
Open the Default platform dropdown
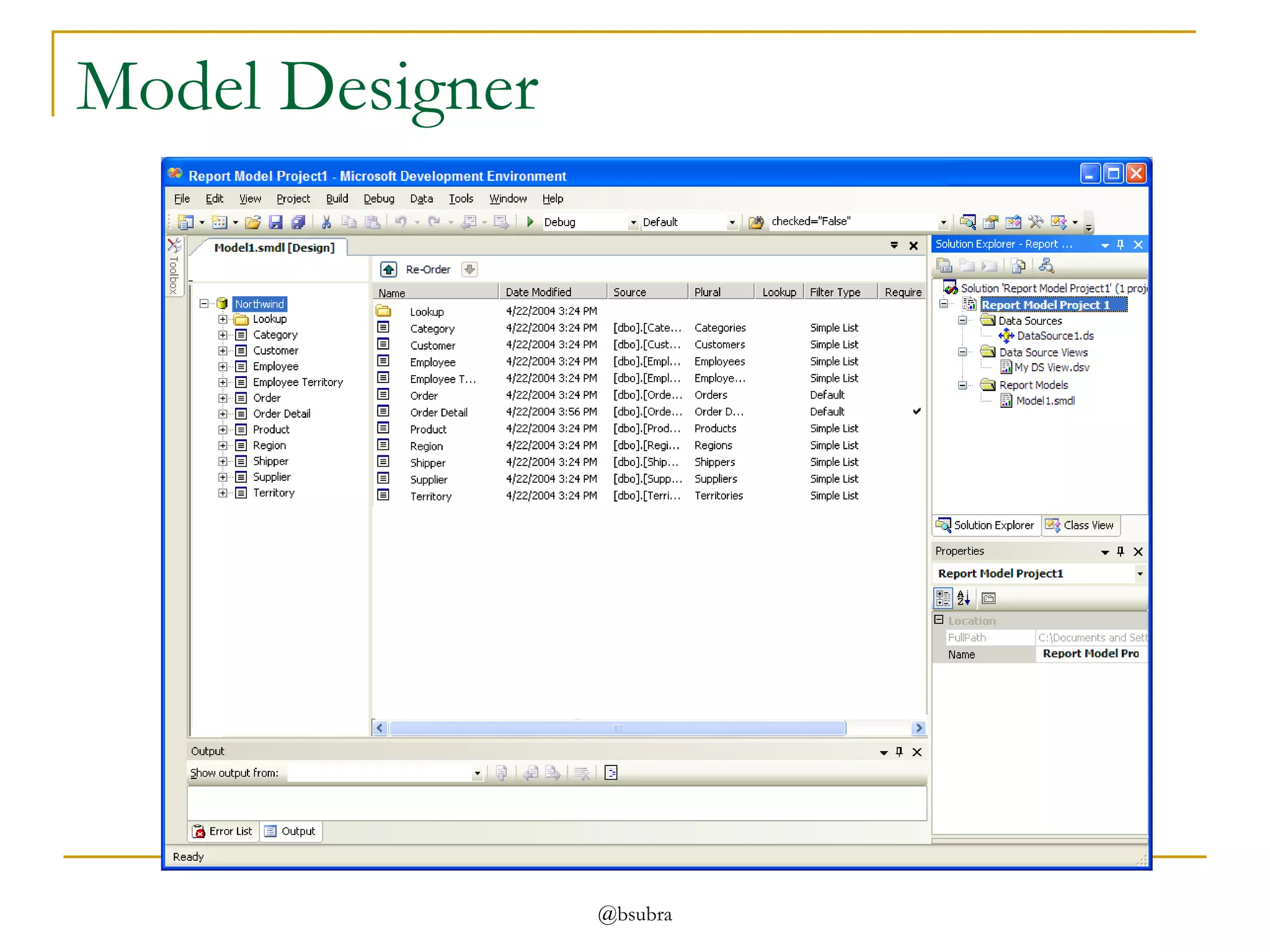(x=732, y=222)
